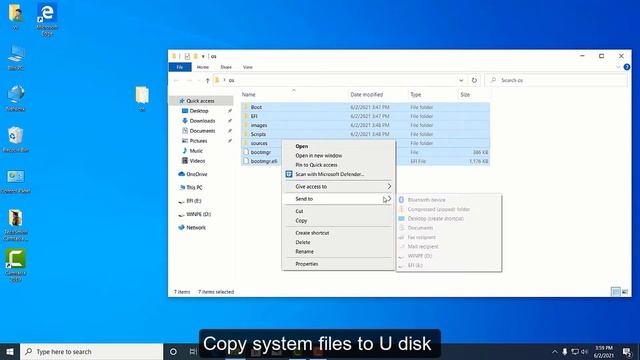
Task: Send to Compressed (zipped) folder
Action: [x=449, y=209]
